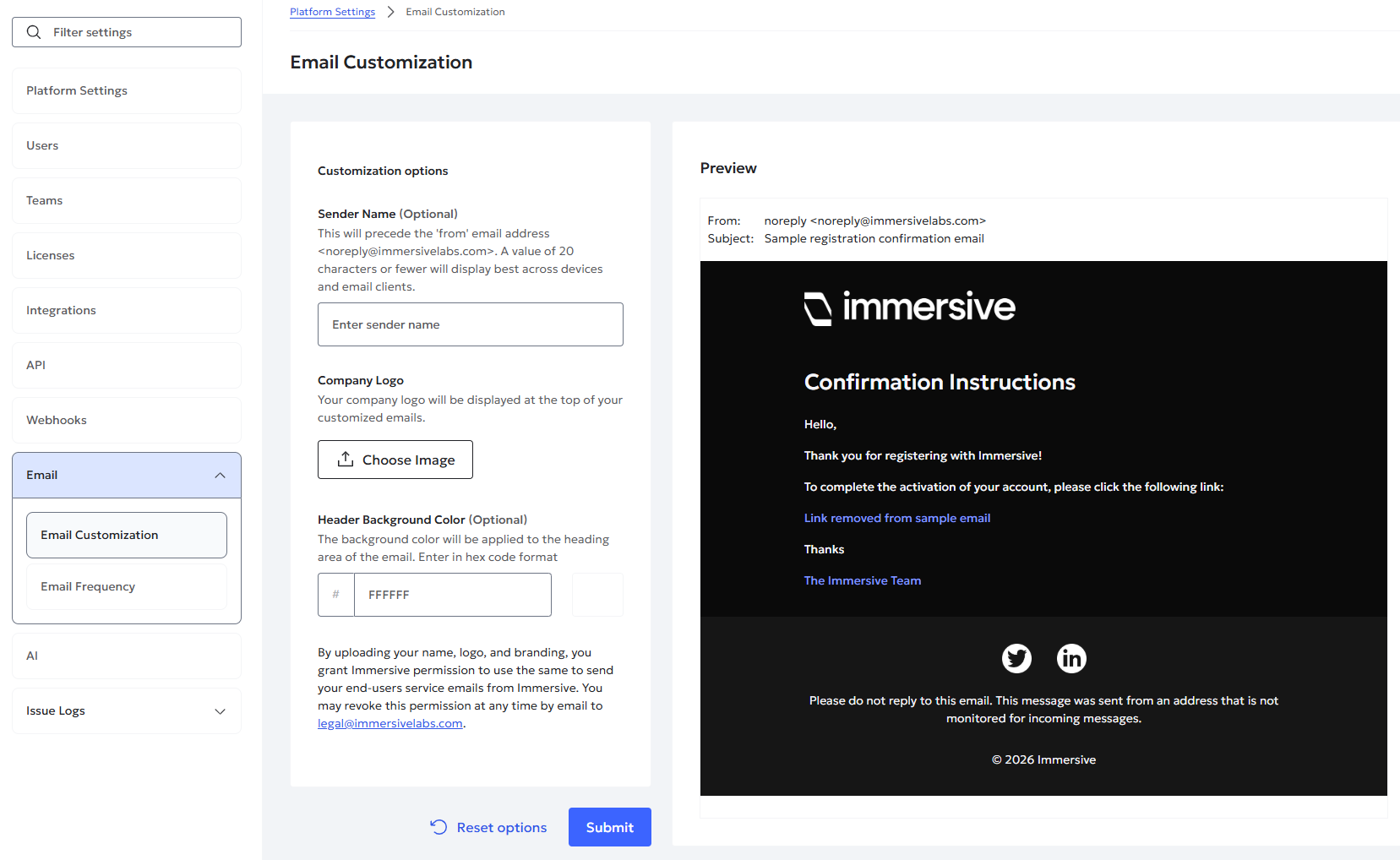Screen dimensions: 1400x860
Task: Click the Choose Image button
Action: (395, 460)
